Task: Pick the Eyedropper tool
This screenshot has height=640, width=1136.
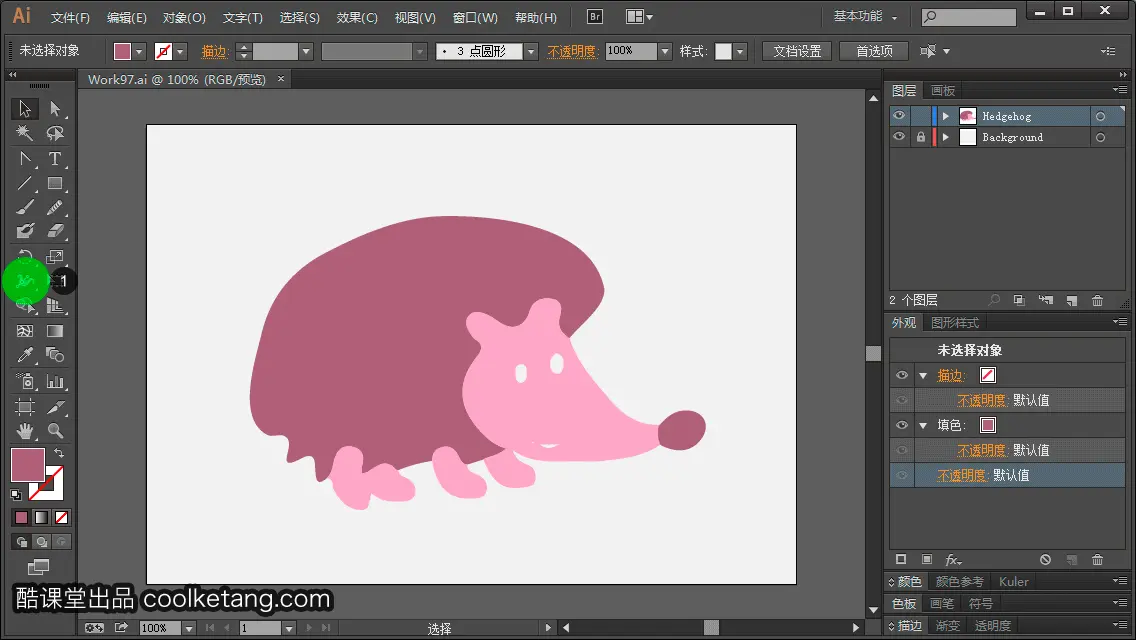Action: pos(25,356)
